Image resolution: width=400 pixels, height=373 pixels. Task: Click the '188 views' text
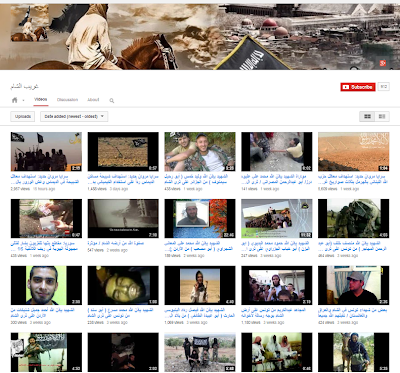tap(172, 256)
